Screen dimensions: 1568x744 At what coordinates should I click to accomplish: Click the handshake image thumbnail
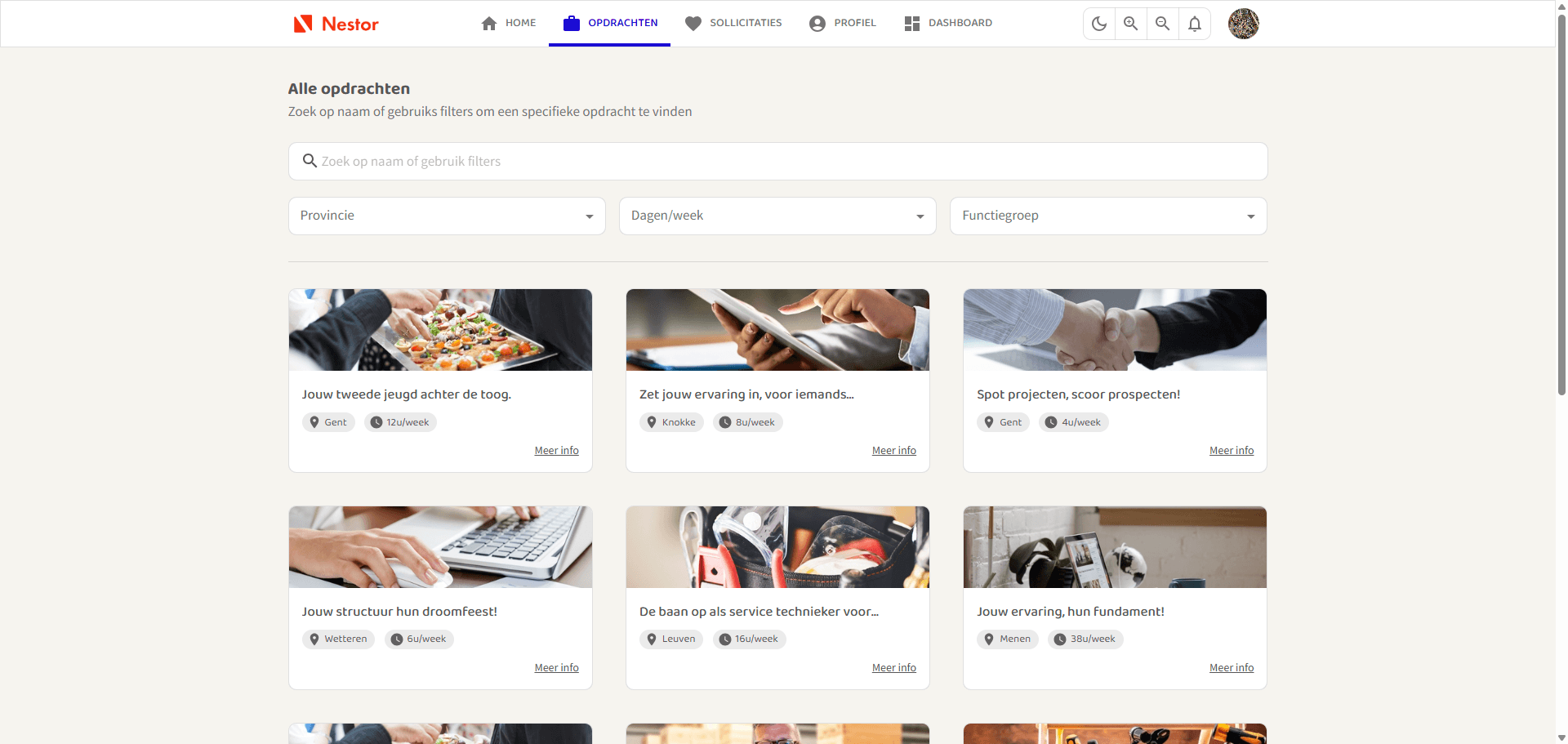pyautogui.click(x=1115, y=330)
